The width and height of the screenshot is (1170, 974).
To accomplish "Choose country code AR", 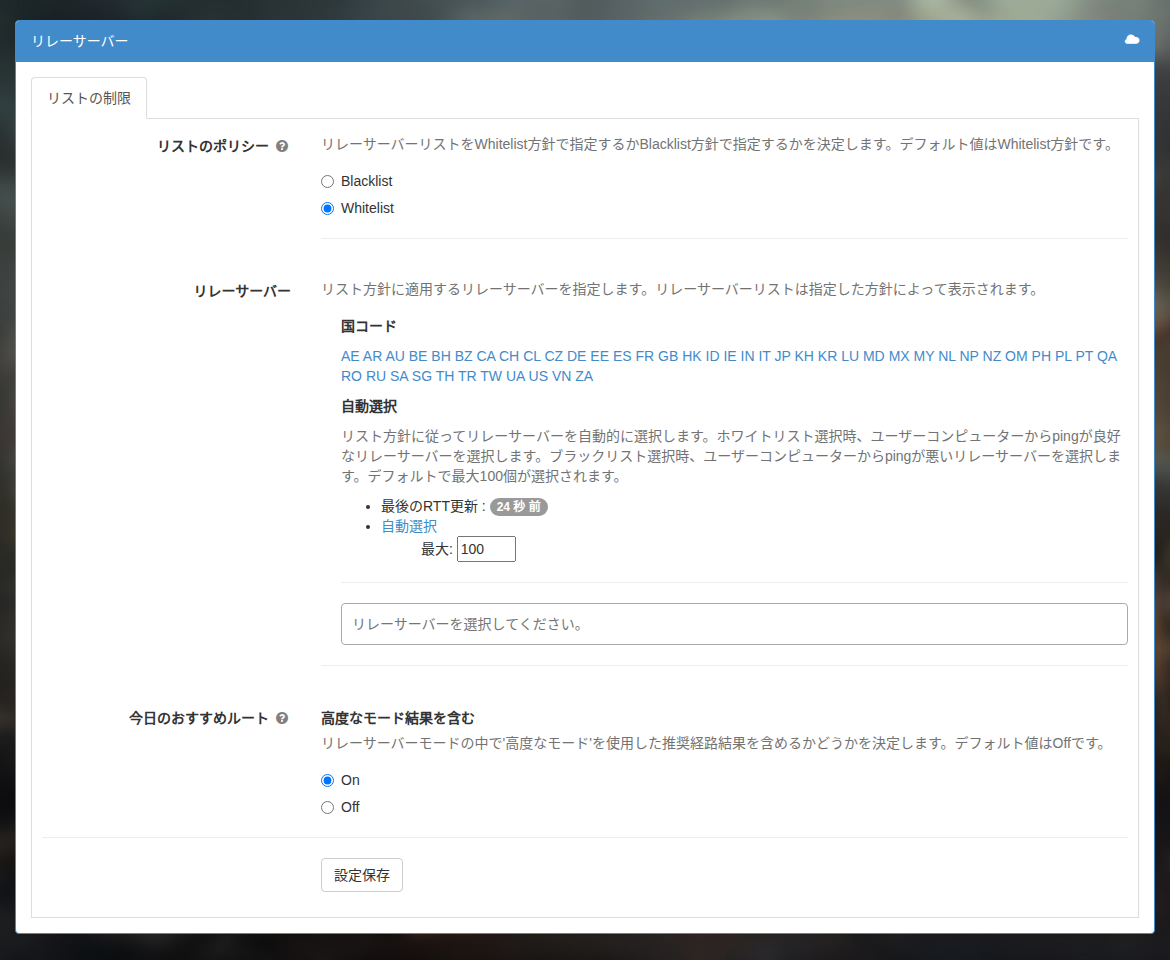I will tap(372, 356).
